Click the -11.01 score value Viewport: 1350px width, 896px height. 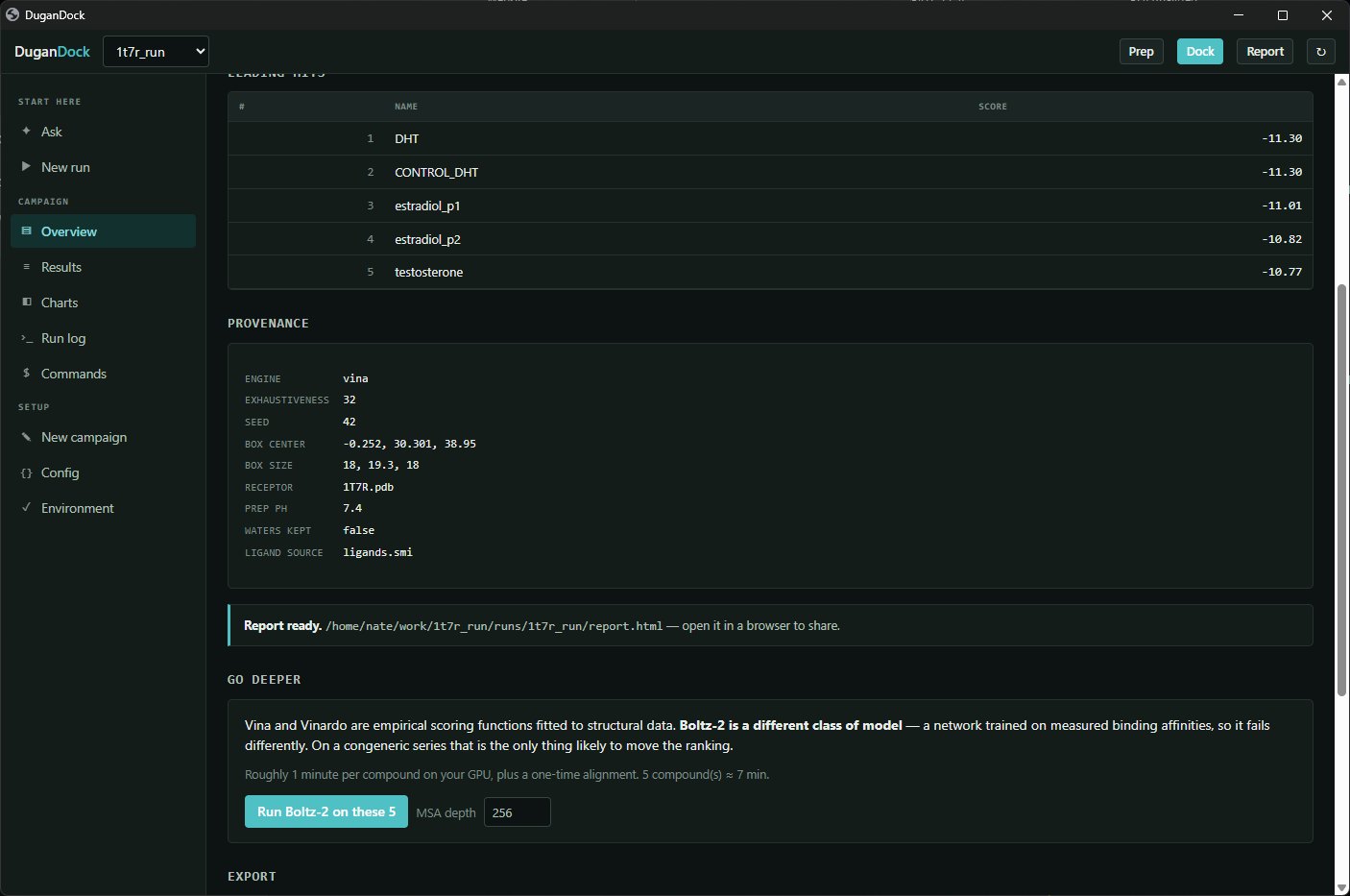pyautogui.click(x=1282, y=206)
